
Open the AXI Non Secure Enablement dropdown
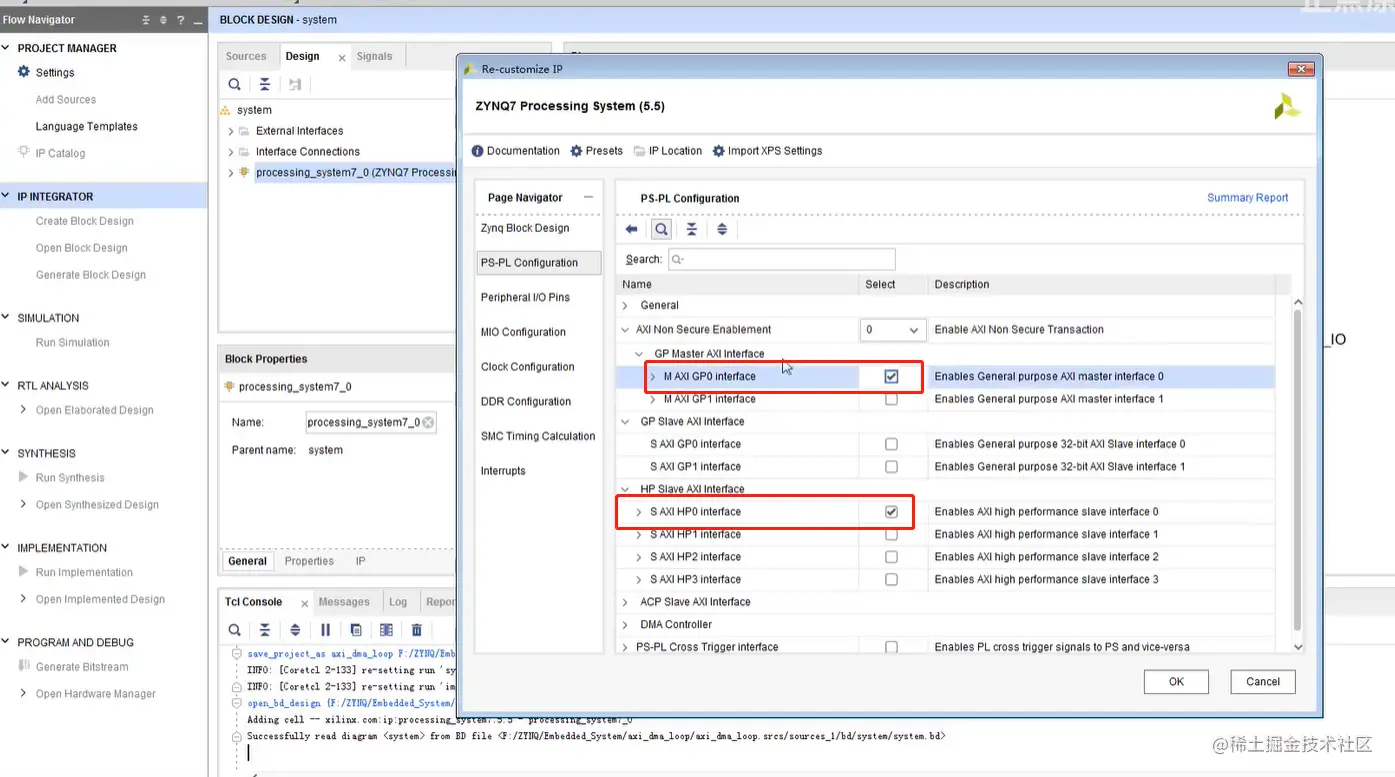891,330
